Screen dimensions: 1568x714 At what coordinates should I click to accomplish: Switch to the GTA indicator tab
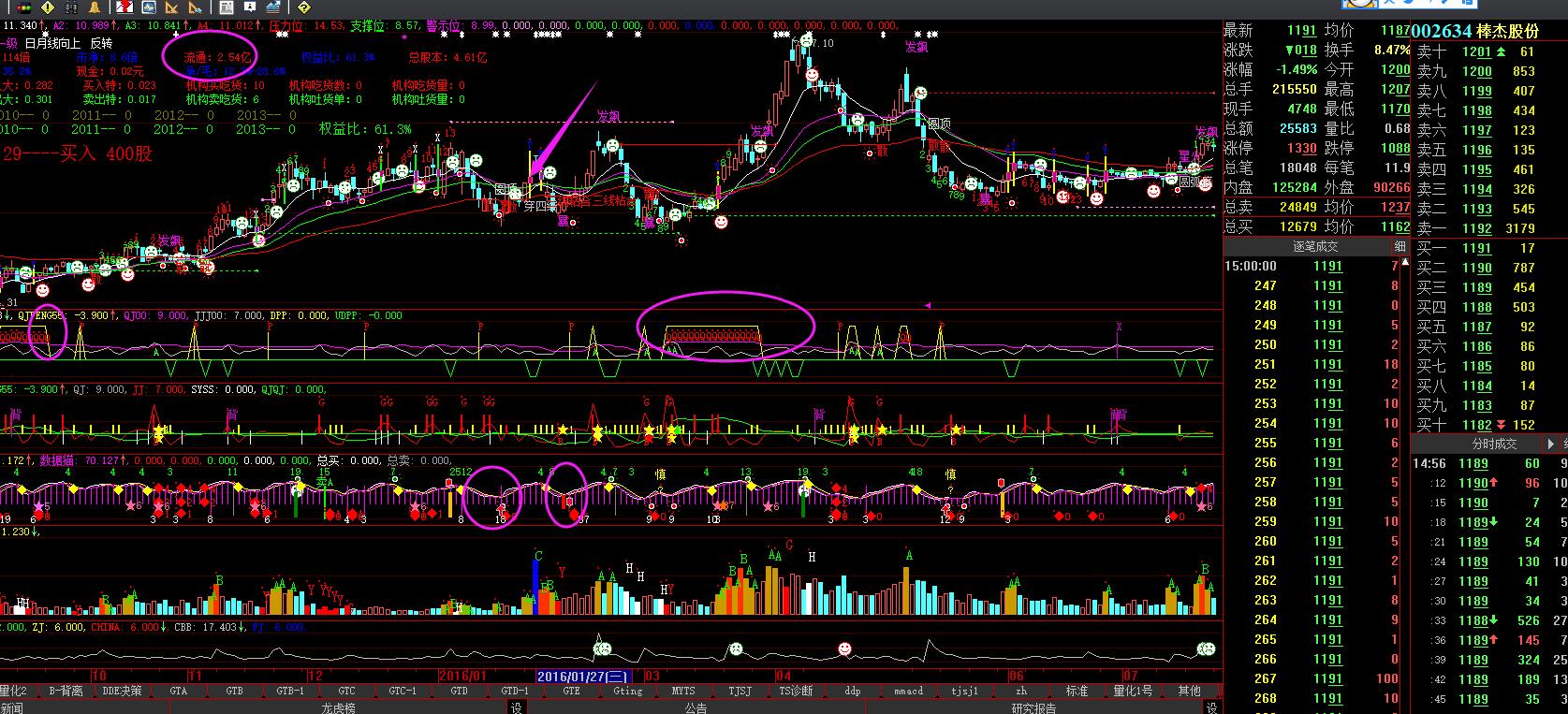(x=179, y=691)
